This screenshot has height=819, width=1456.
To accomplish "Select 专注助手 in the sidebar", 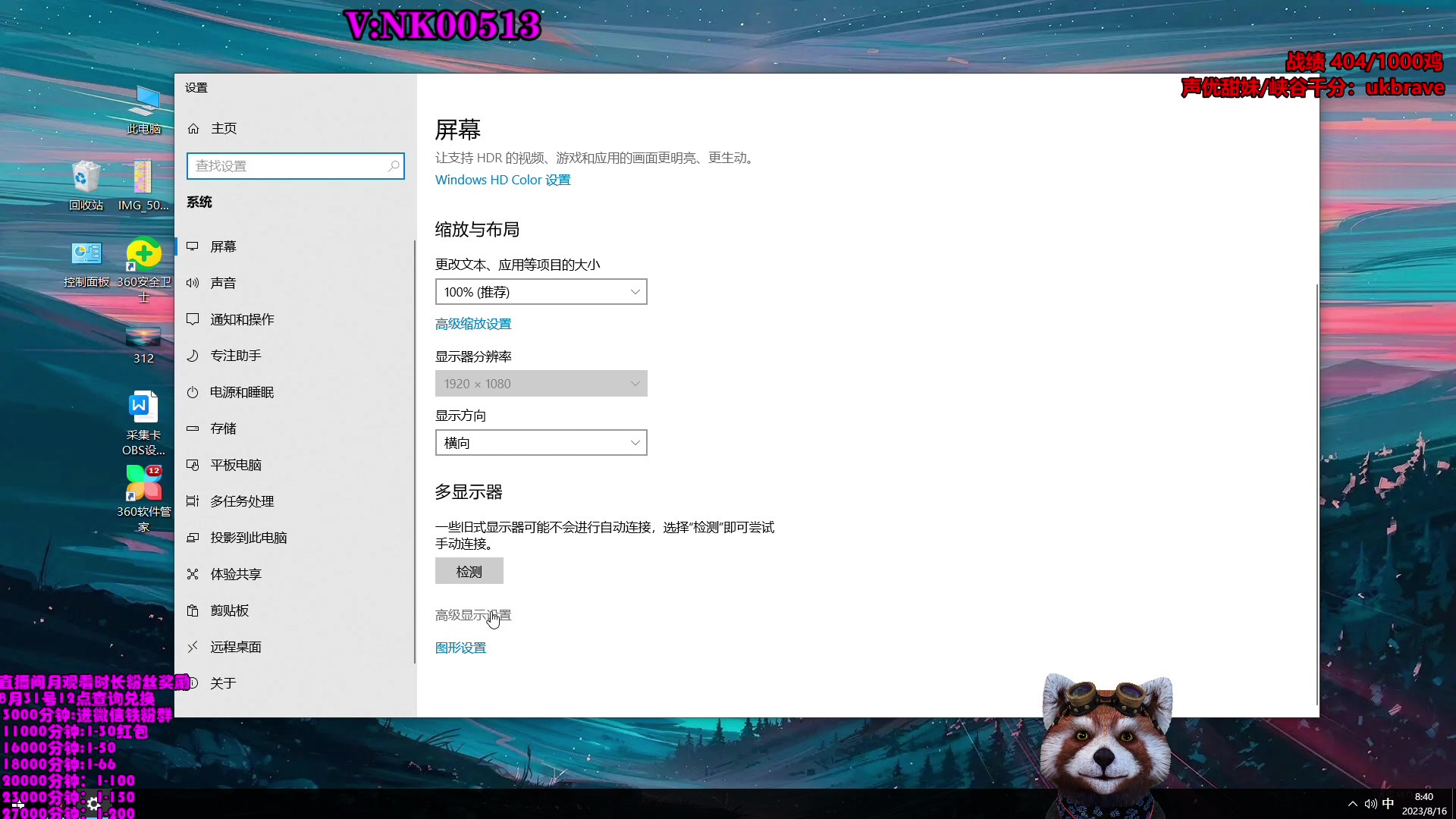I will click(x=235, y=355).
